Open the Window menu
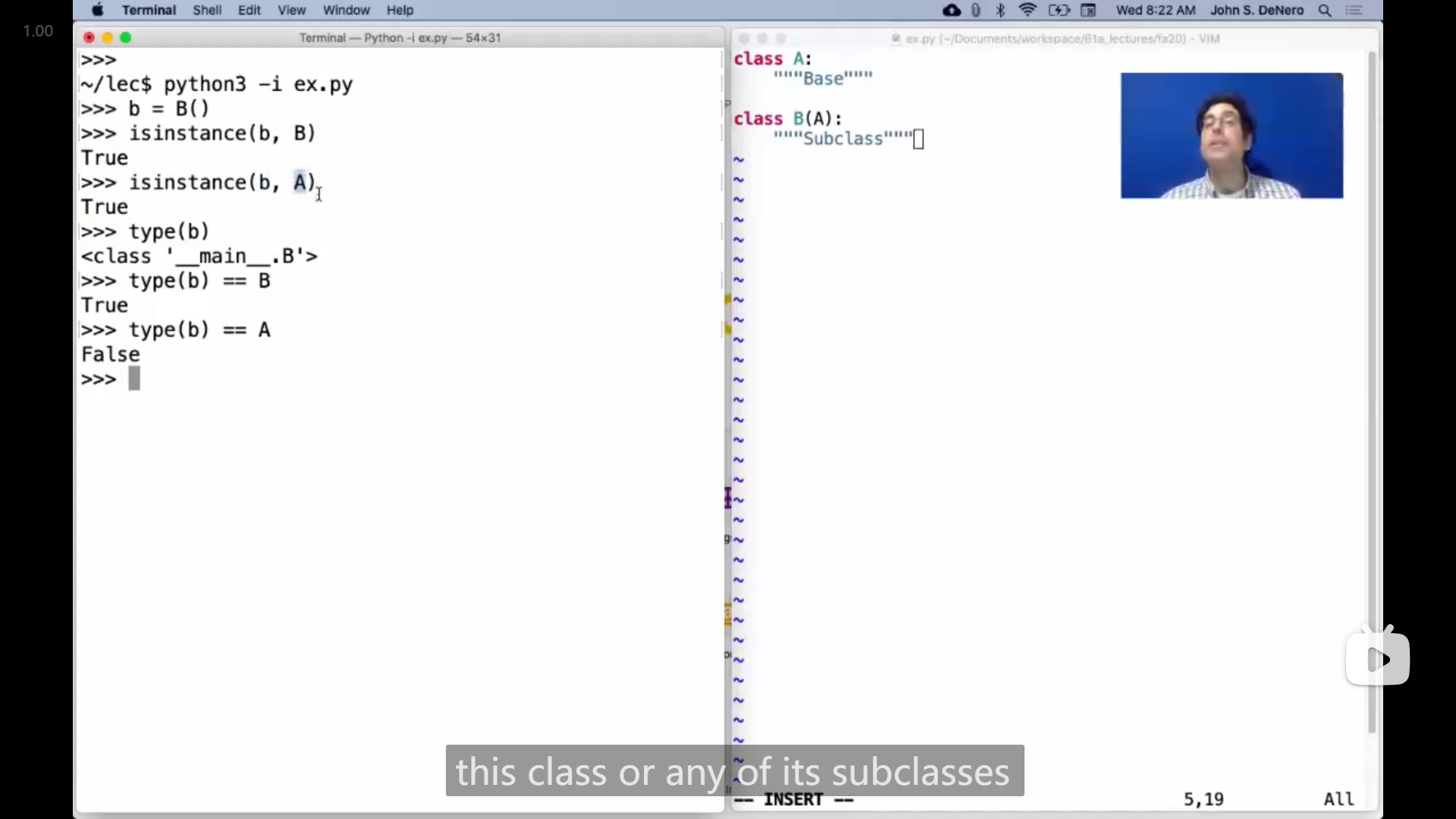 click(346, 10)
